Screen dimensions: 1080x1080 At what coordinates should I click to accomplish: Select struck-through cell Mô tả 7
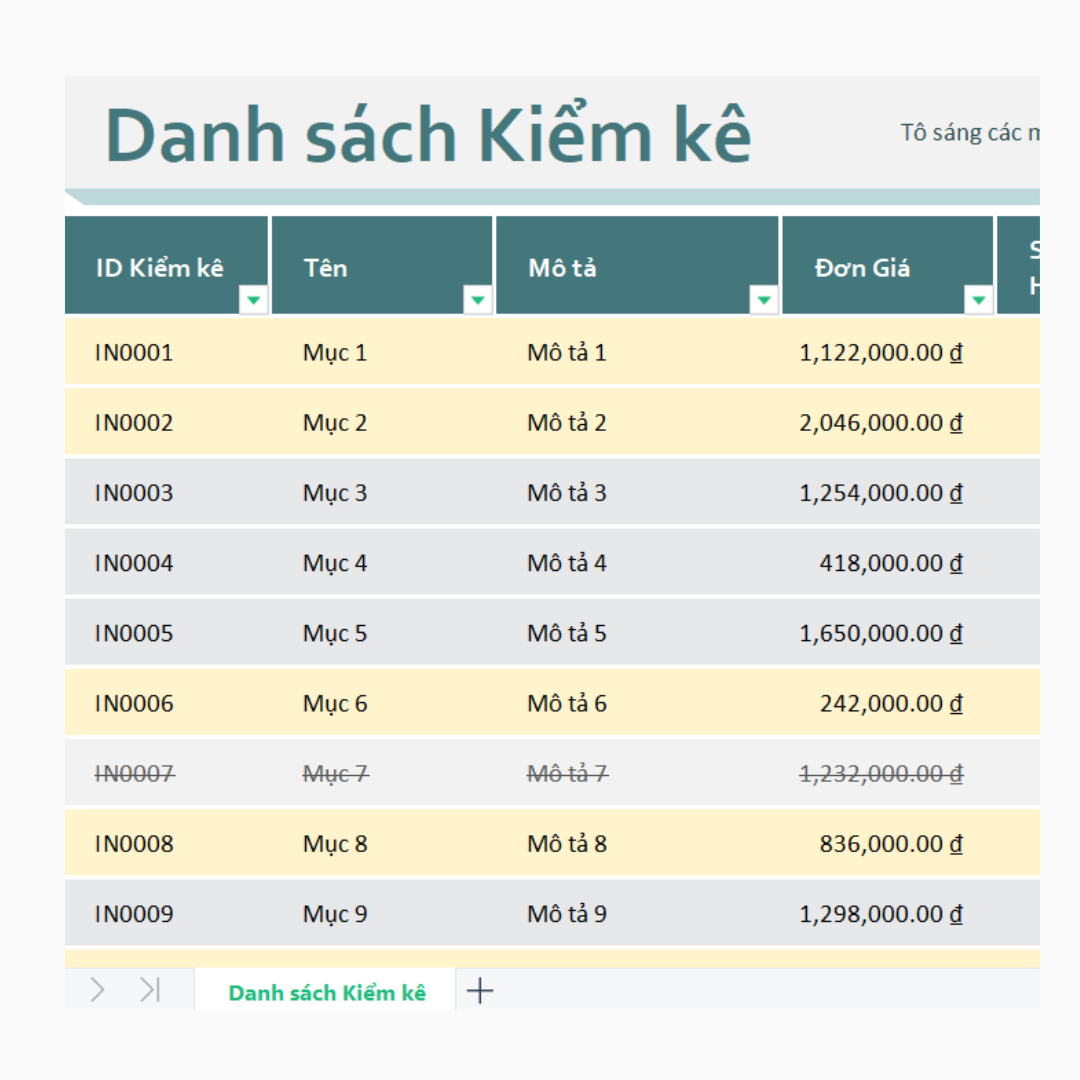[x=637, y=773]
